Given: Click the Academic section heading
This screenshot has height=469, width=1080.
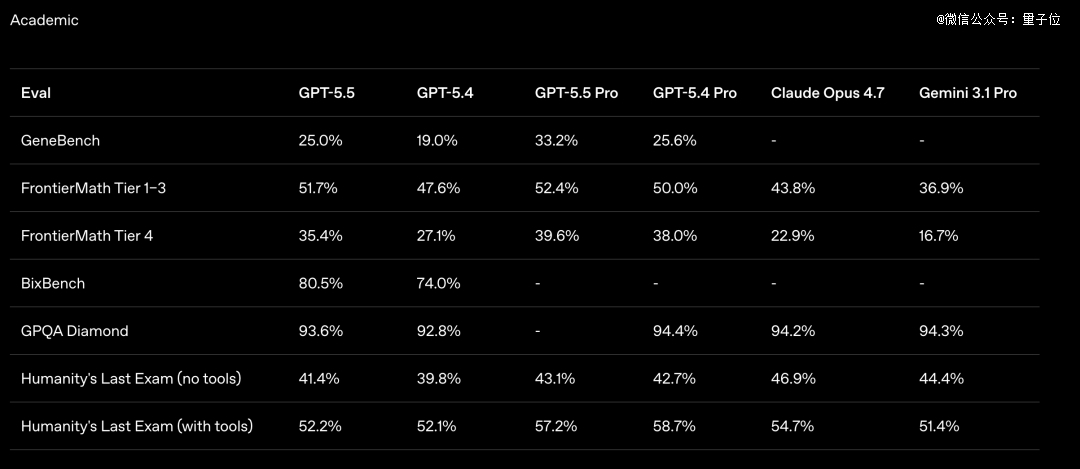Looking at the screenshot, I should coord(44,20).
